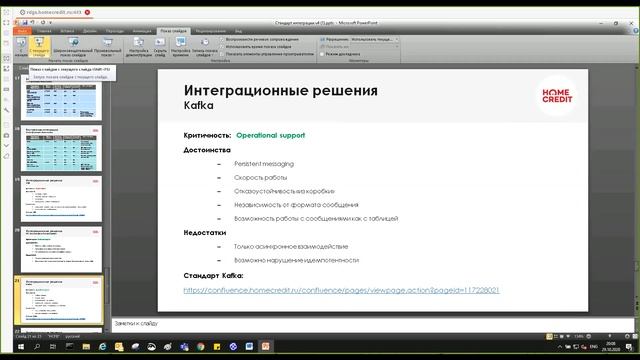Open Chrome from taskbar

[200, 347]
